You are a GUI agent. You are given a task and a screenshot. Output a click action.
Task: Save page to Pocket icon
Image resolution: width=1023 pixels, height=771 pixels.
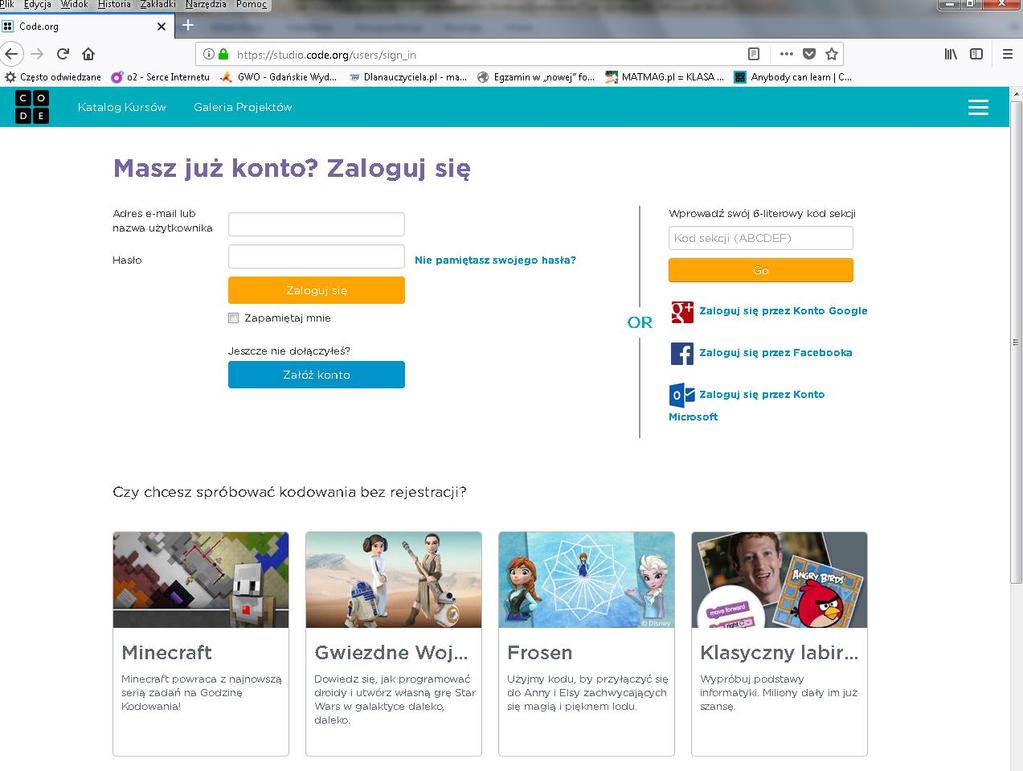coord(809,54)
